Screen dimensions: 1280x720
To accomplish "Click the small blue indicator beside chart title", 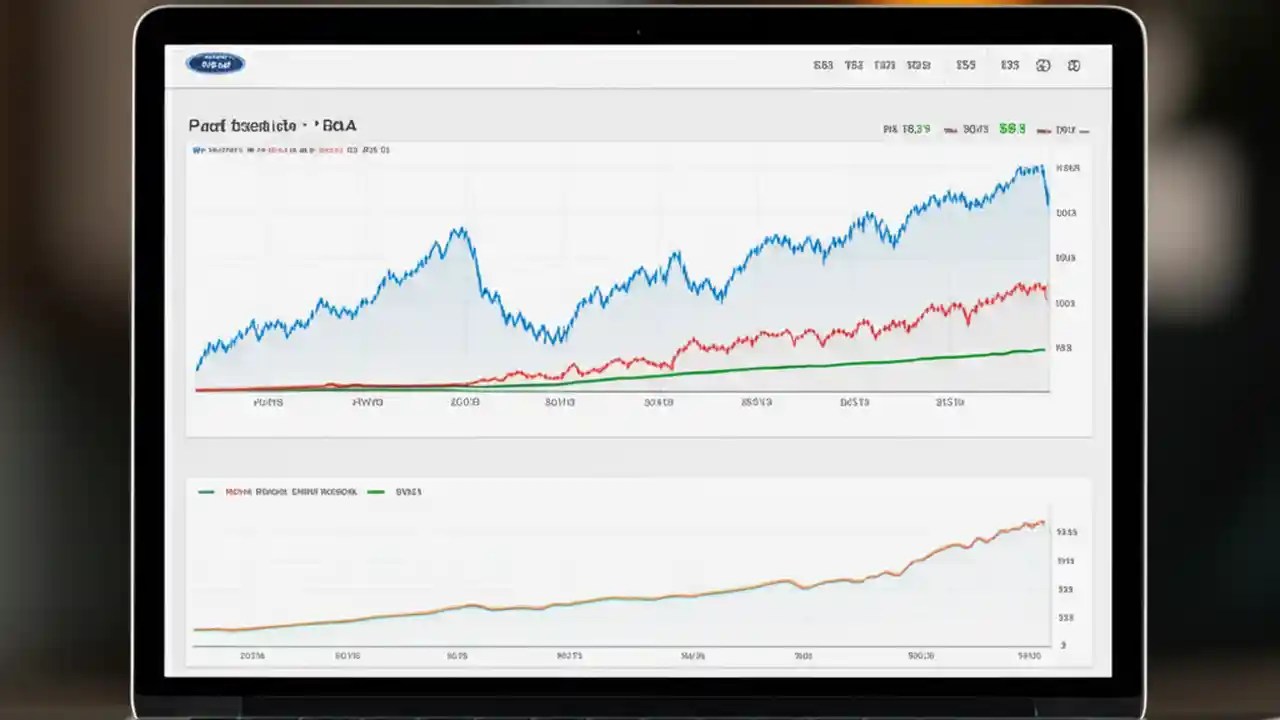I will (x=196, y=150).
